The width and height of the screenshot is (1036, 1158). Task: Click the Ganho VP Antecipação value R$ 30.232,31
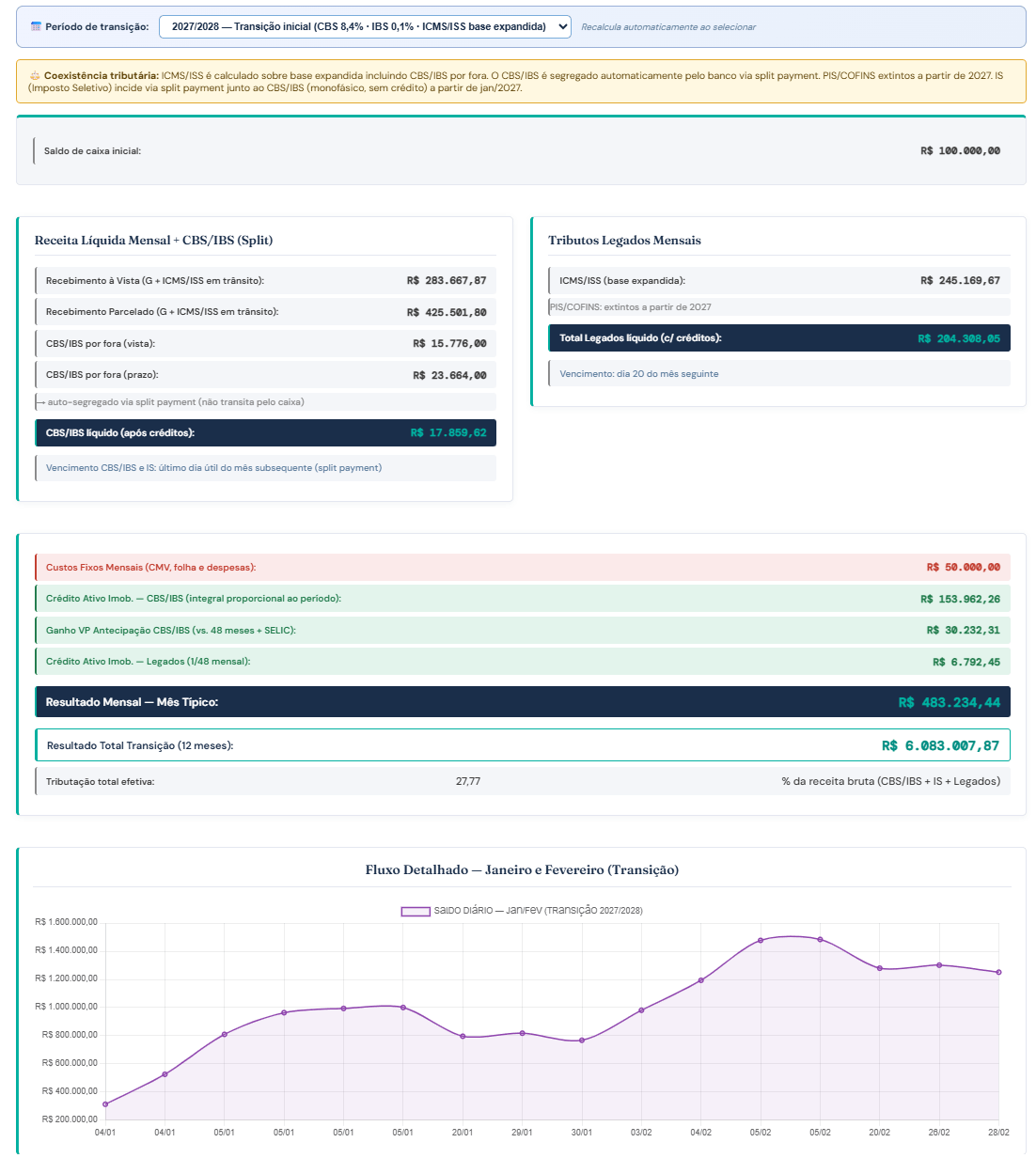(x=963, y=630)
